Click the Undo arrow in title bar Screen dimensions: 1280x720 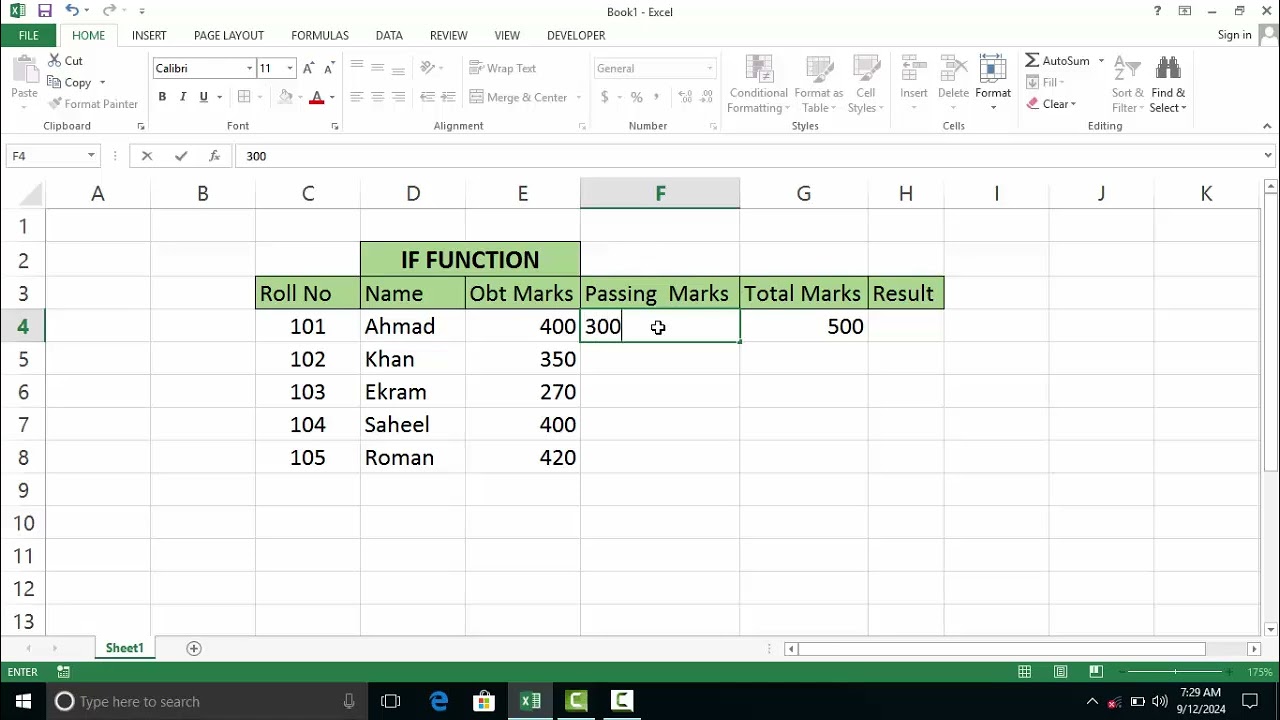point(72,11)
